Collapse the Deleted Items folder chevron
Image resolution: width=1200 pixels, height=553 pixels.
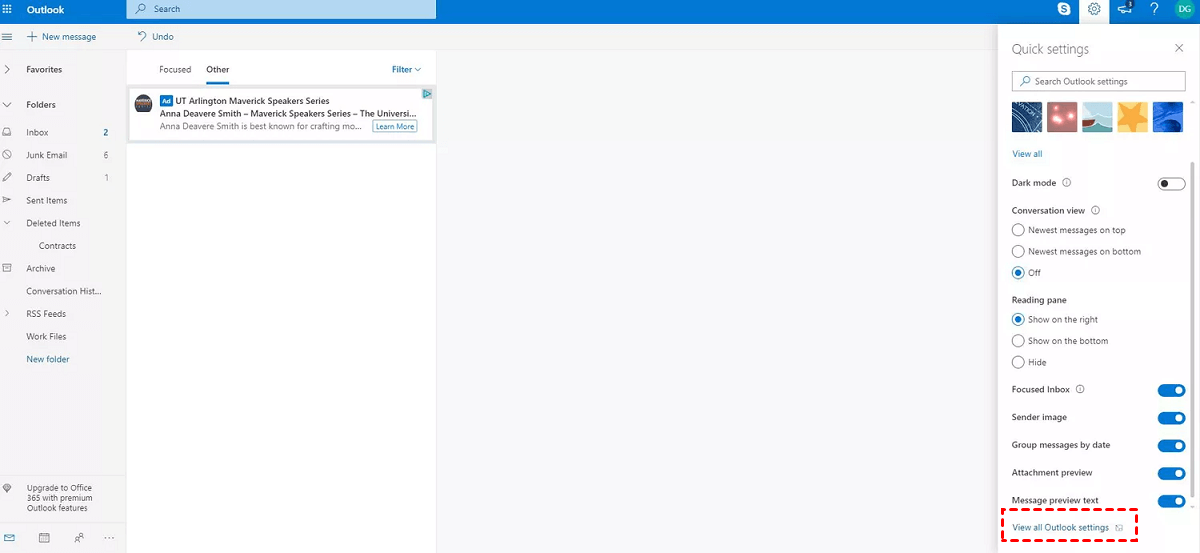(x=7, y=223)
